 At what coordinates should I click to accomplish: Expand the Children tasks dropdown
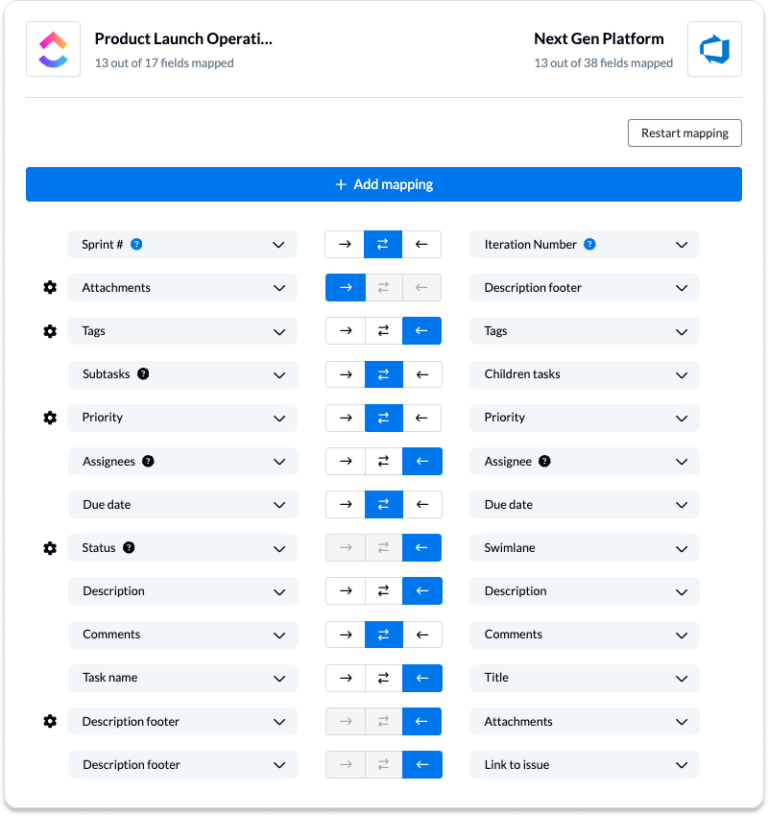point(681,375)
